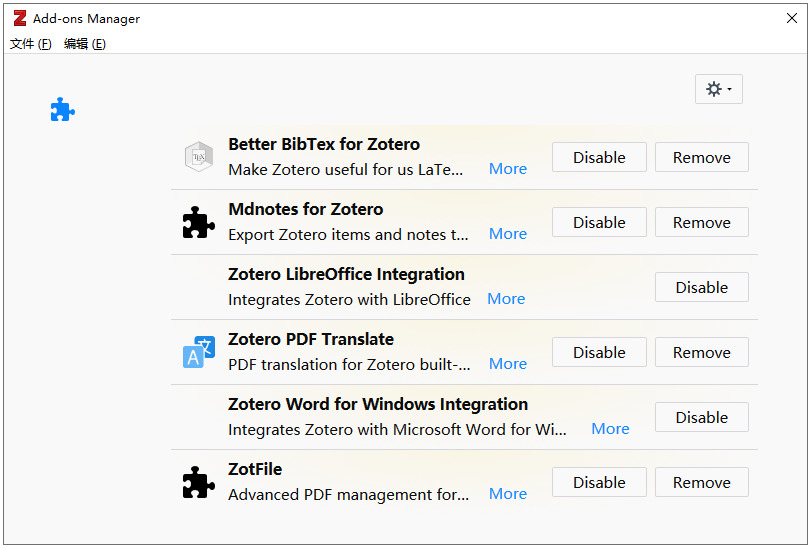Show More details for Better BibTex

tap(508, 169)
